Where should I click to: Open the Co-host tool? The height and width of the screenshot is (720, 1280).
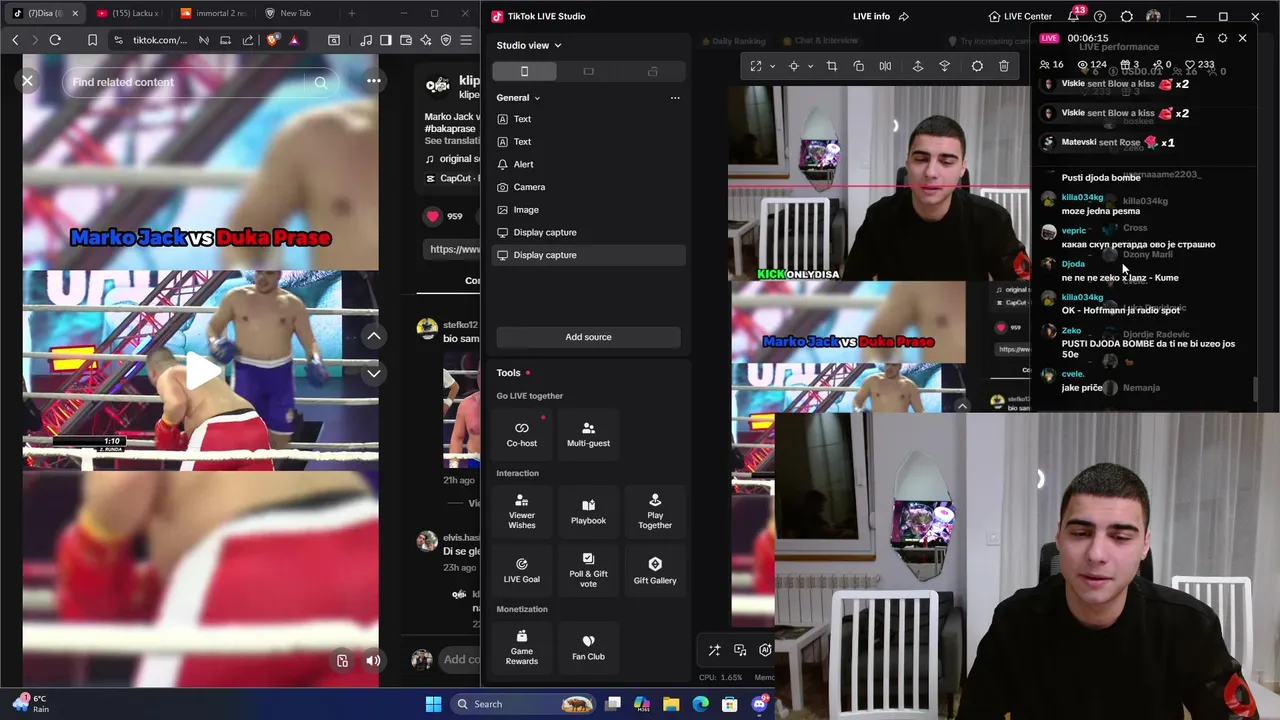521,433
